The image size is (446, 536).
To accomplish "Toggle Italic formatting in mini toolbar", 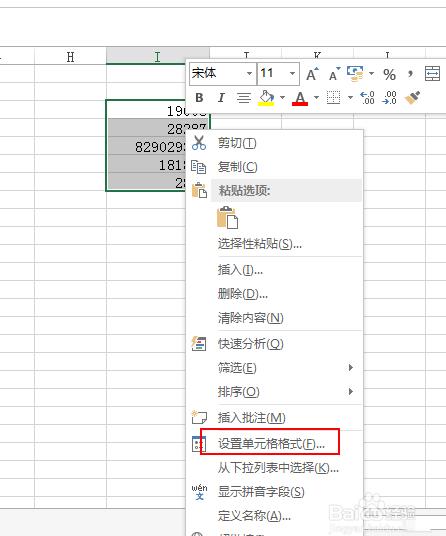I will coord(221,98).
